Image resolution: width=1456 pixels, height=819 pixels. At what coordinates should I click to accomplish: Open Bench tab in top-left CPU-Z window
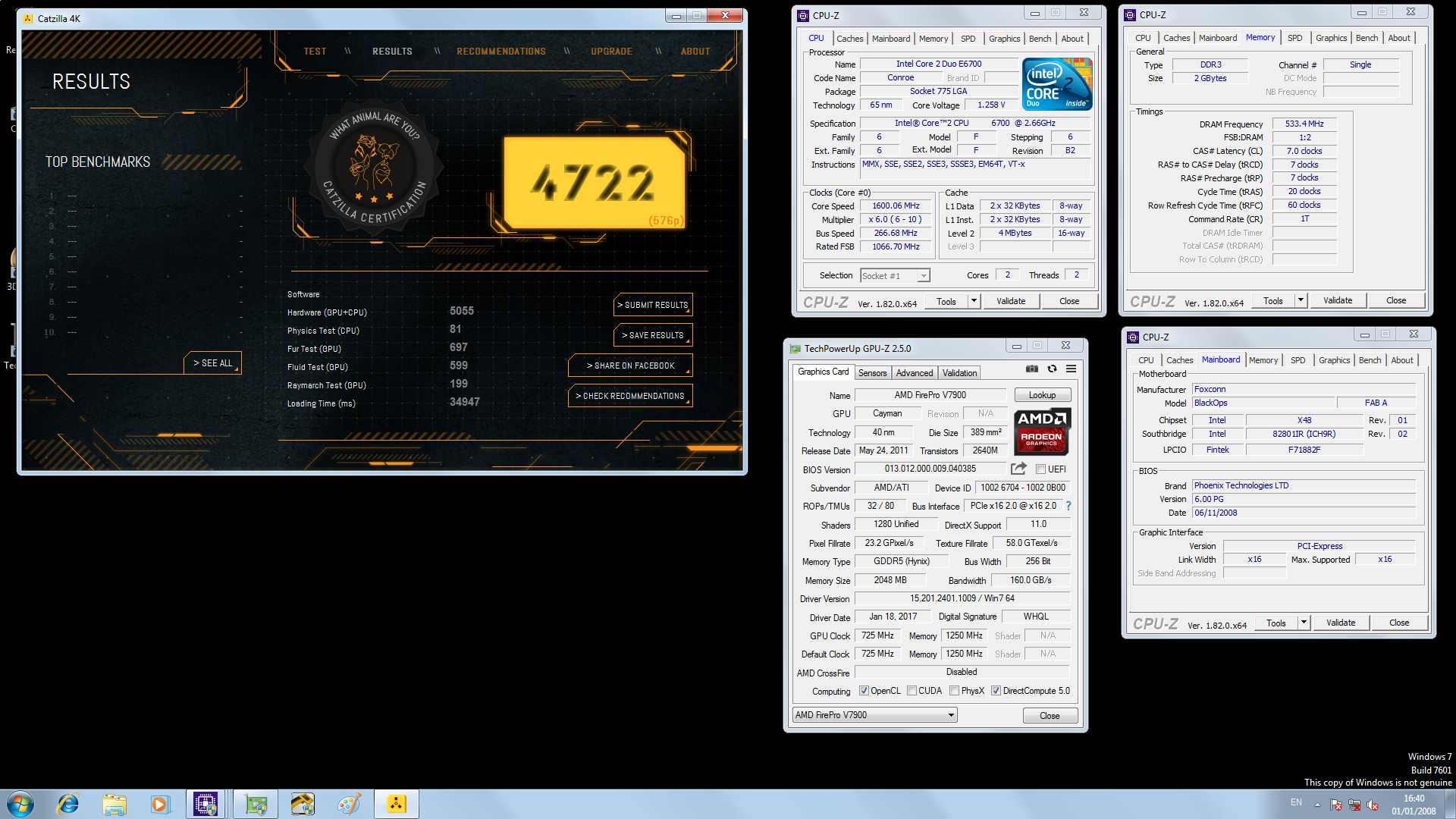[1040, 39]
